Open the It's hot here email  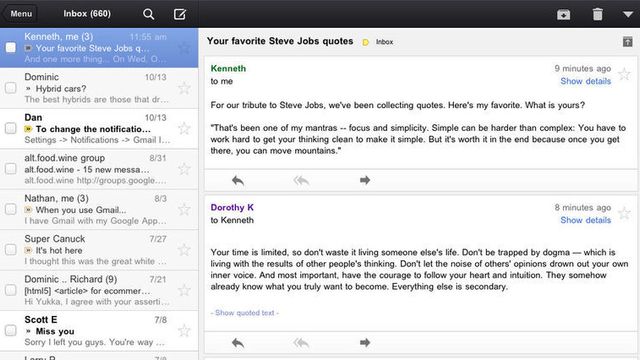[x=99, y=249]
